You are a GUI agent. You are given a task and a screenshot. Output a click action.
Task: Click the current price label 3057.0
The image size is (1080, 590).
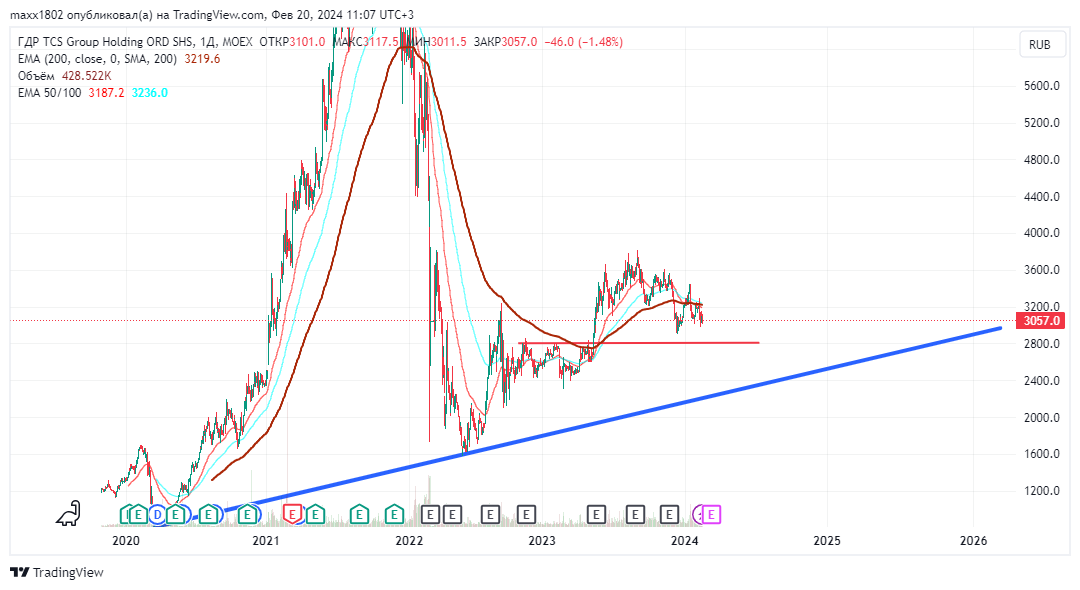point(1041,321)
